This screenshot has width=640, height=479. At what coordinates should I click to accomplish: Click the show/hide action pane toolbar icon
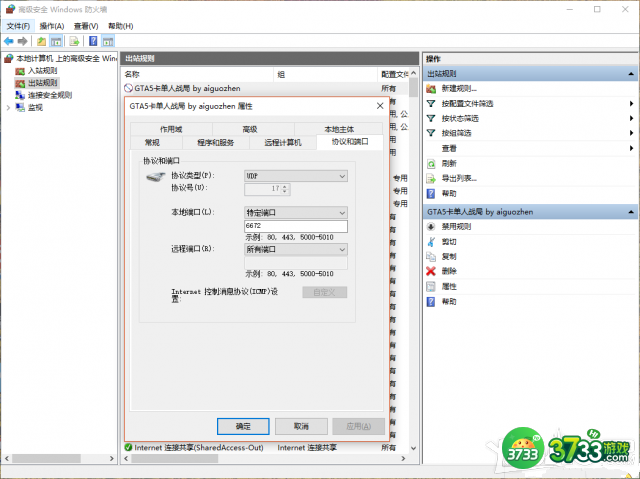point(108,41)
